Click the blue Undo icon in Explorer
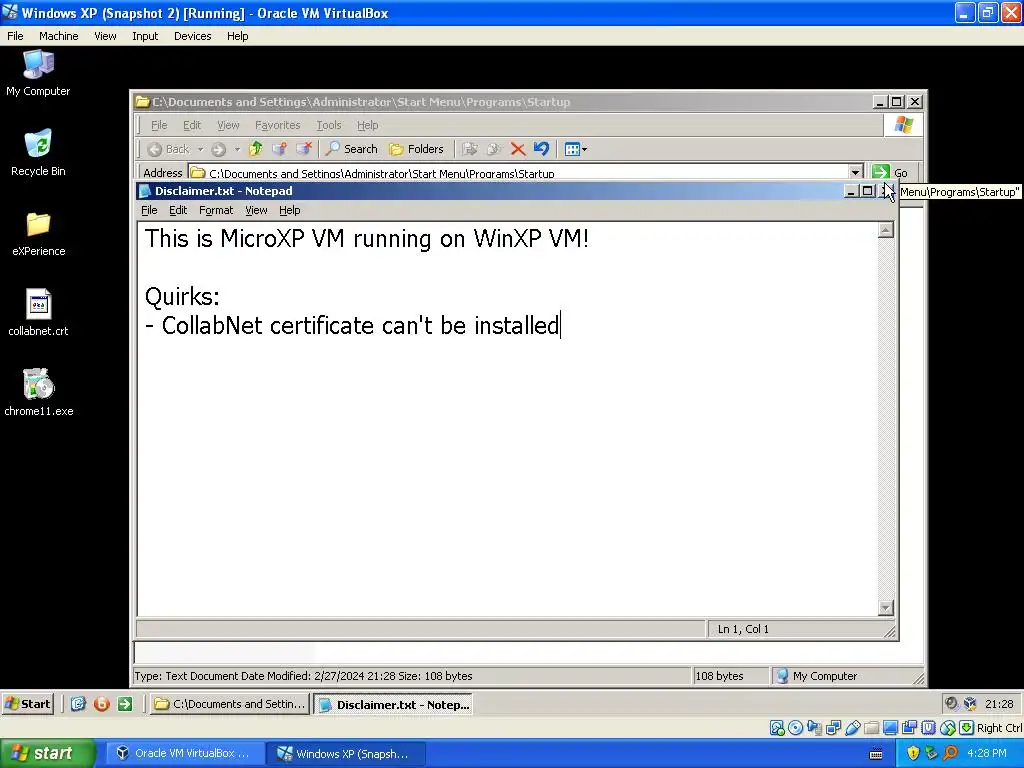This screenshot has height=768, width=1024. [x=541, y=149]
